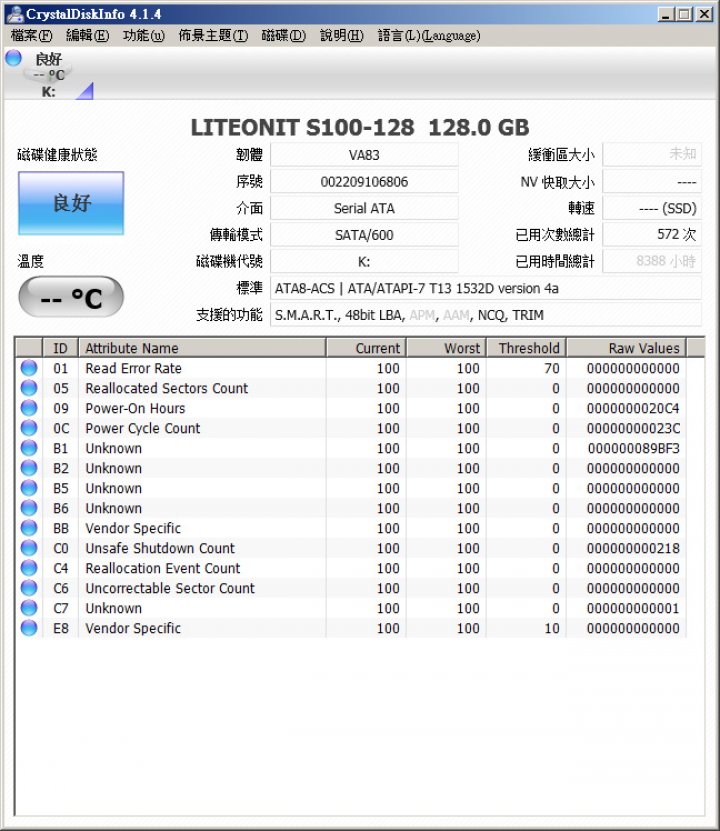Click status icon for attribute B2

(x=29, y=468)
